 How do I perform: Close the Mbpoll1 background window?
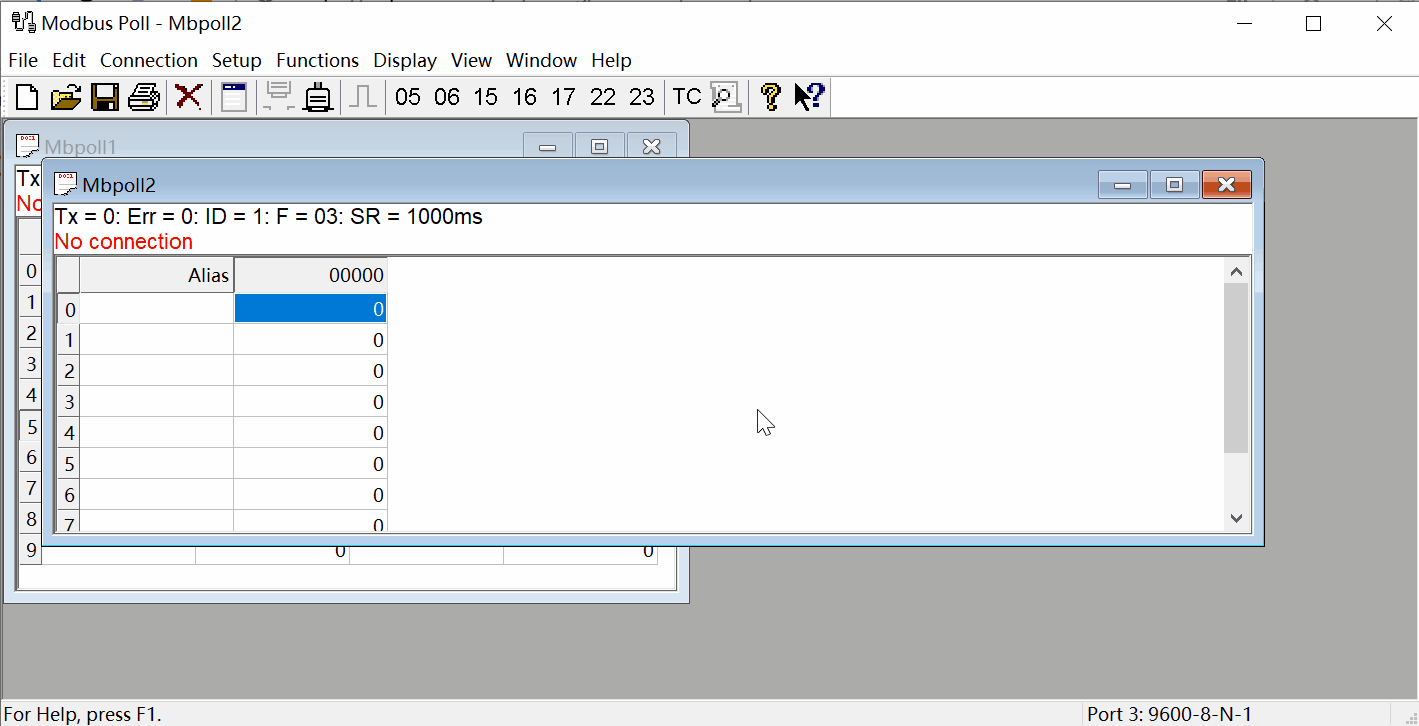point(652,147)
